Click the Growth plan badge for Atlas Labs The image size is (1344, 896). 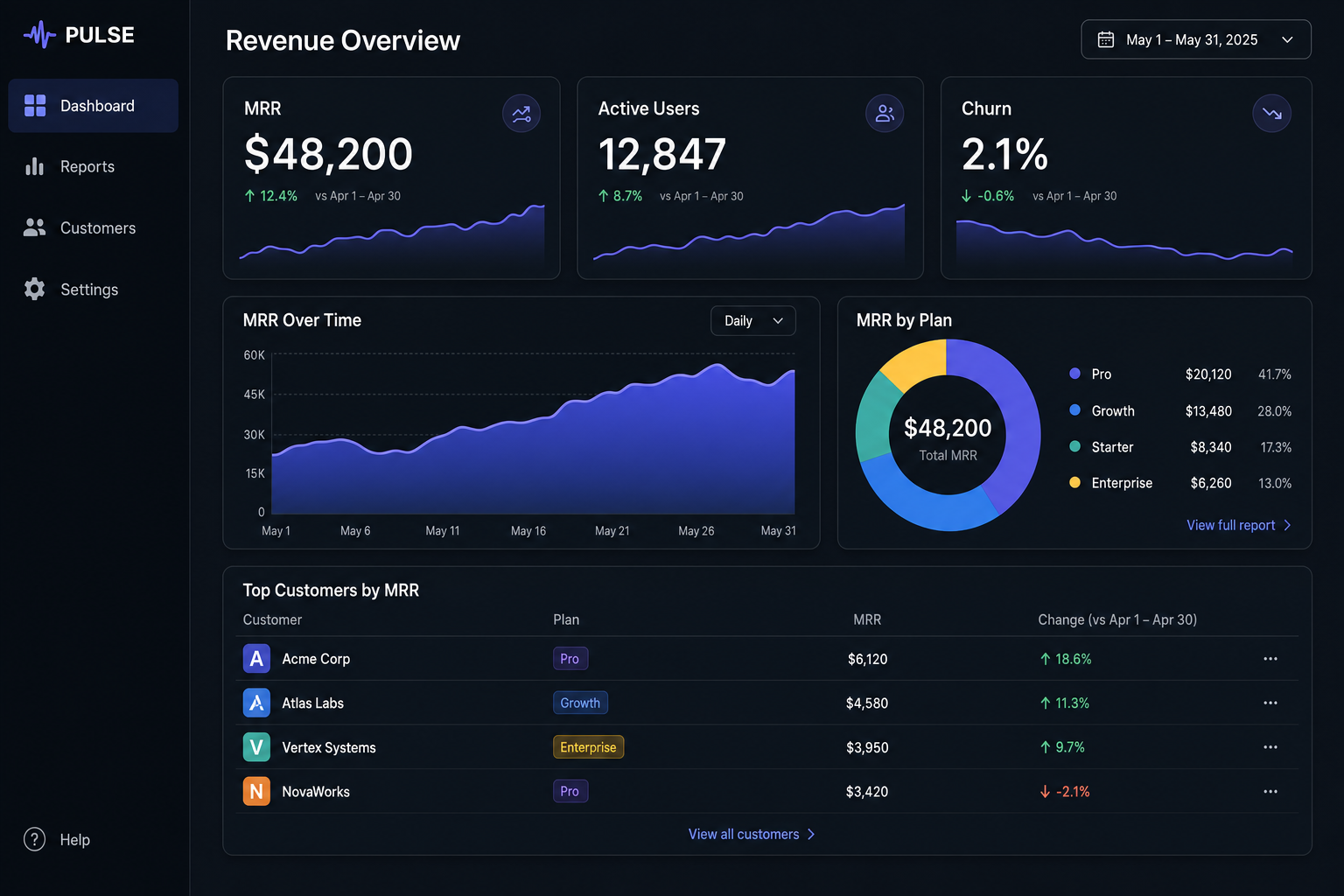point(580,703)
